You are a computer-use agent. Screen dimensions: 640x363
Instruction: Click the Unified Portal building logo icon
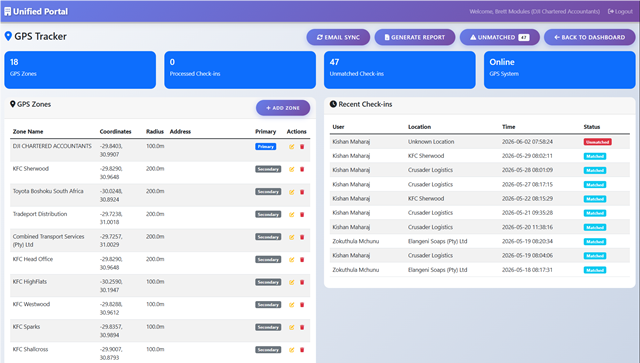pos(7,11)
